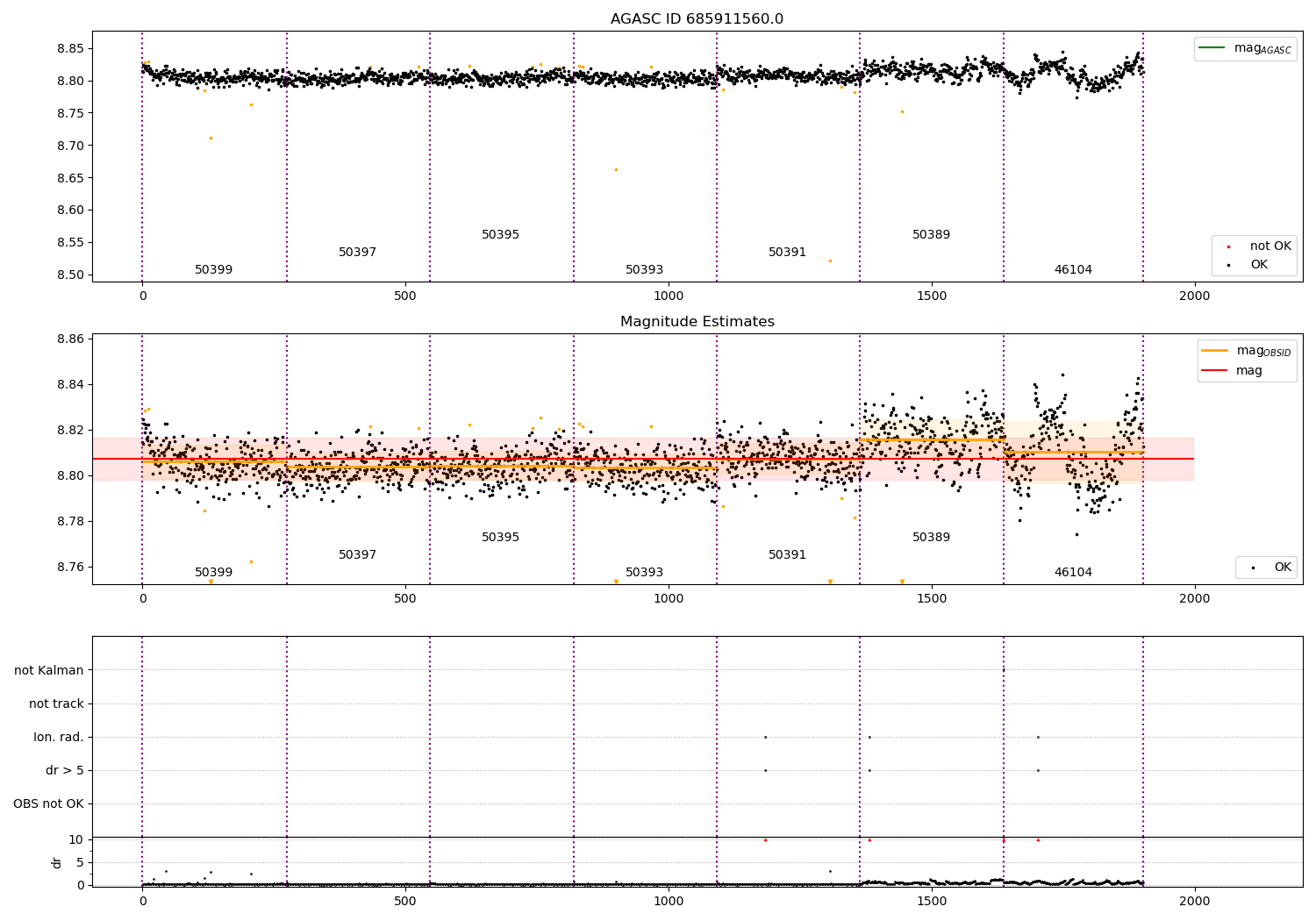The height and width of the screenshot is (921, 1316).
Task: Click the 8.85 y-axis tick label
Action: point(70,49)
